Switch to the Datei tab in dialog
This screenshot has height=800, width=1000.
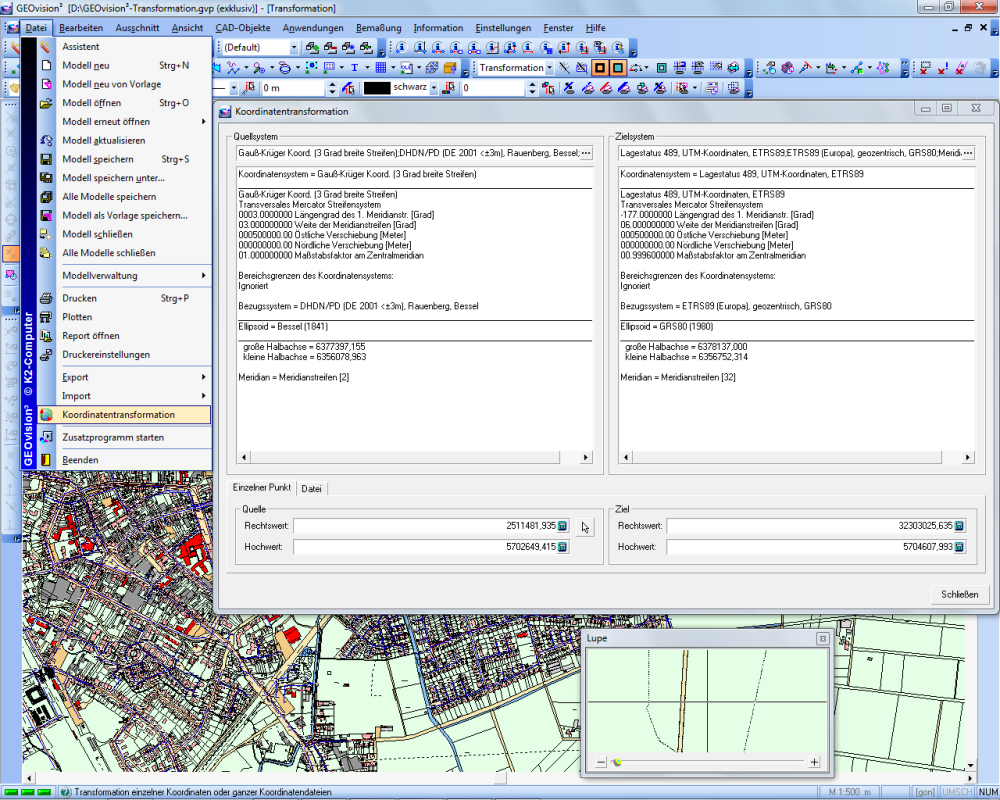click(311, 489)
